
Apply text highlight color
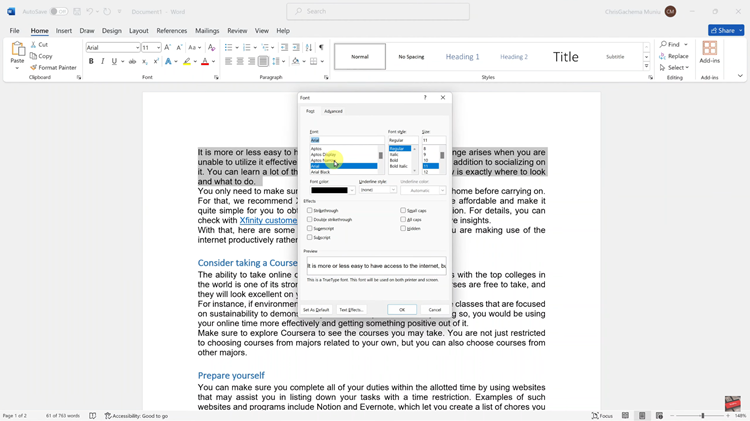(187, 61)
